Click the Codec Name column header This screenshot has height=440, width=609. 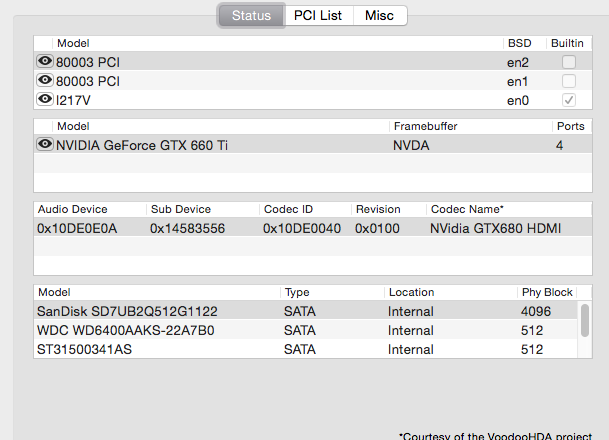466,209
